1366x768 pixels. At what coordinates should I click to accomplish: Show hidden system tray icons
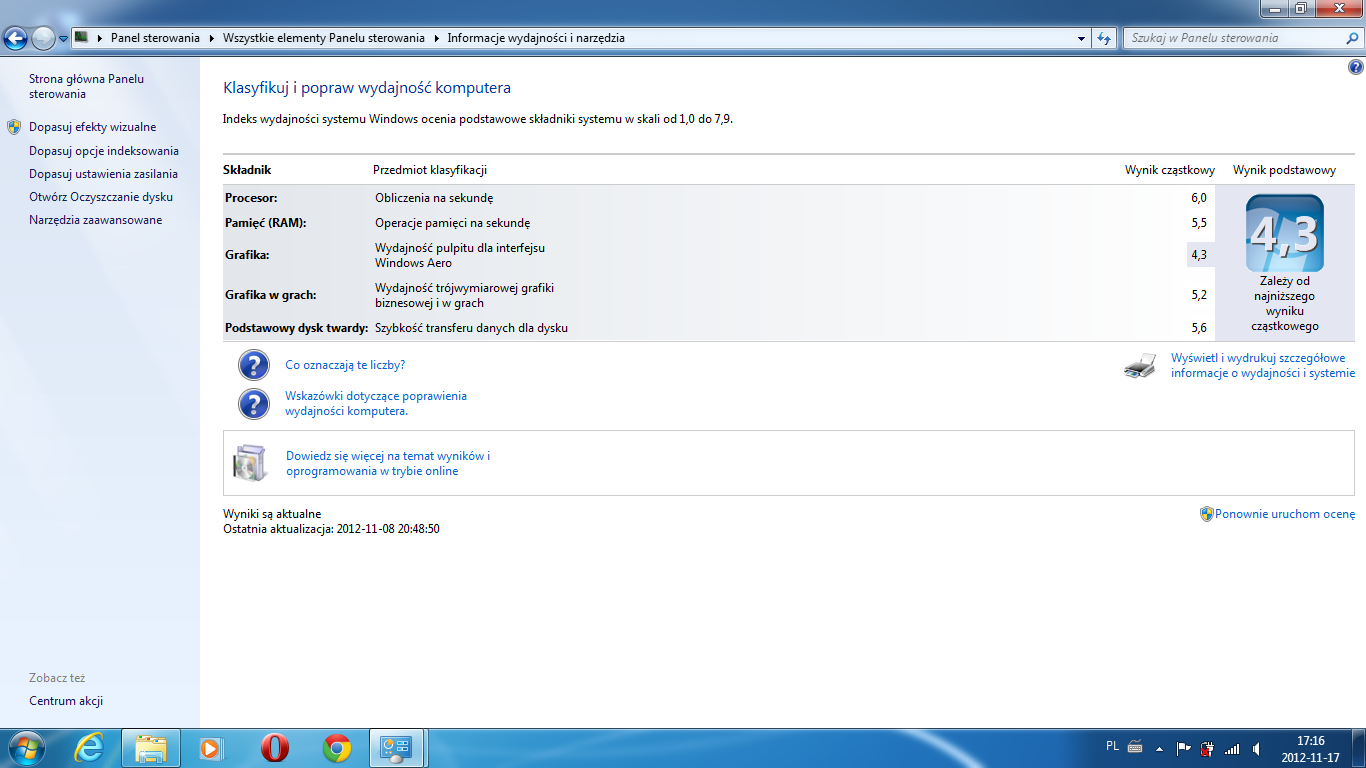point(1160,748)
